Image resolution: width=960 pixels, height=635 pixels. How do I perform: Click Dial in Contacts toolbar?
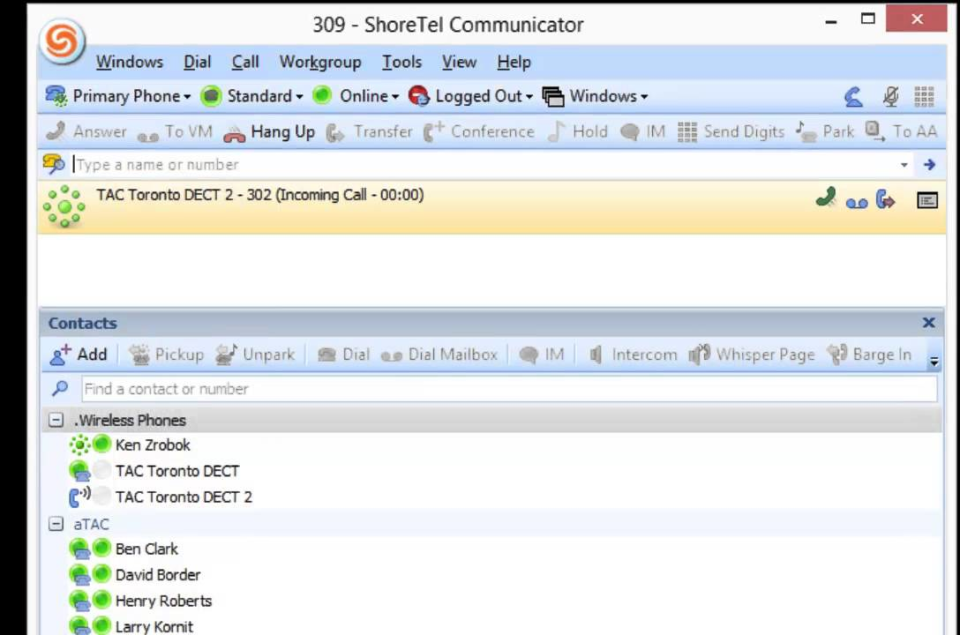(x=343, y=355)
